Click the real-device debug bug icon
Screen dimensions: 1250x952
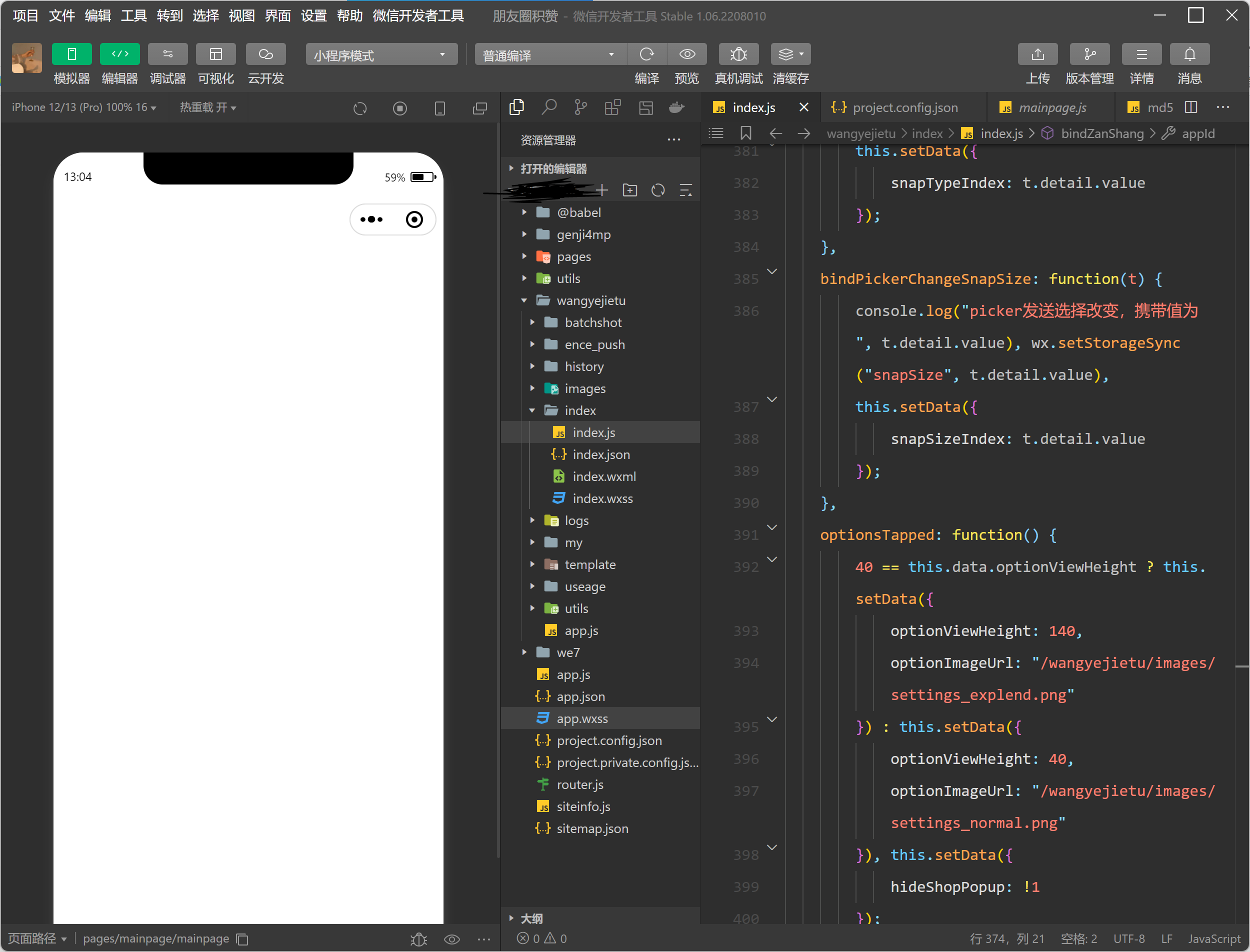pos(738,54)
